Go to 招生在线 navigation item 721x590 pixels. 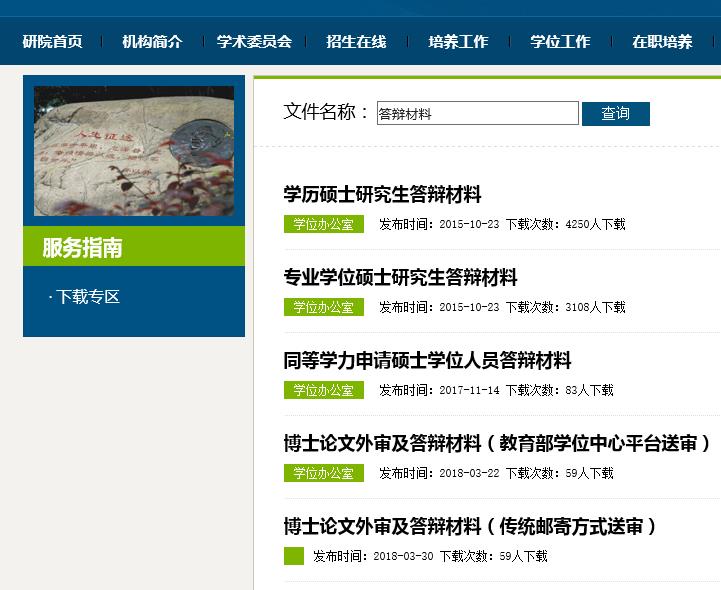(x=356, y=42)
